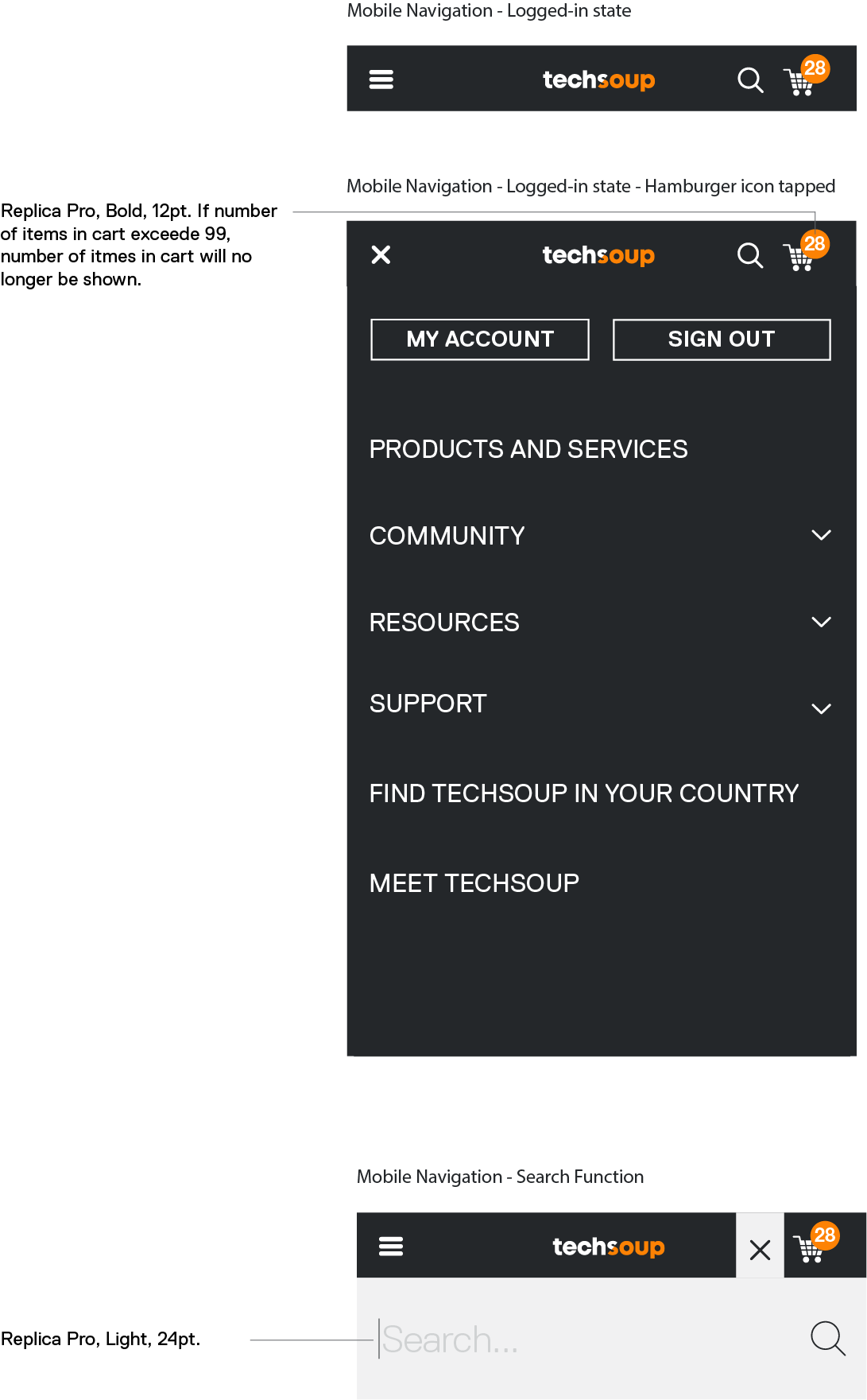Click techsoup logo in expanded menu header
867x1400 pixels.
[598, 255]
